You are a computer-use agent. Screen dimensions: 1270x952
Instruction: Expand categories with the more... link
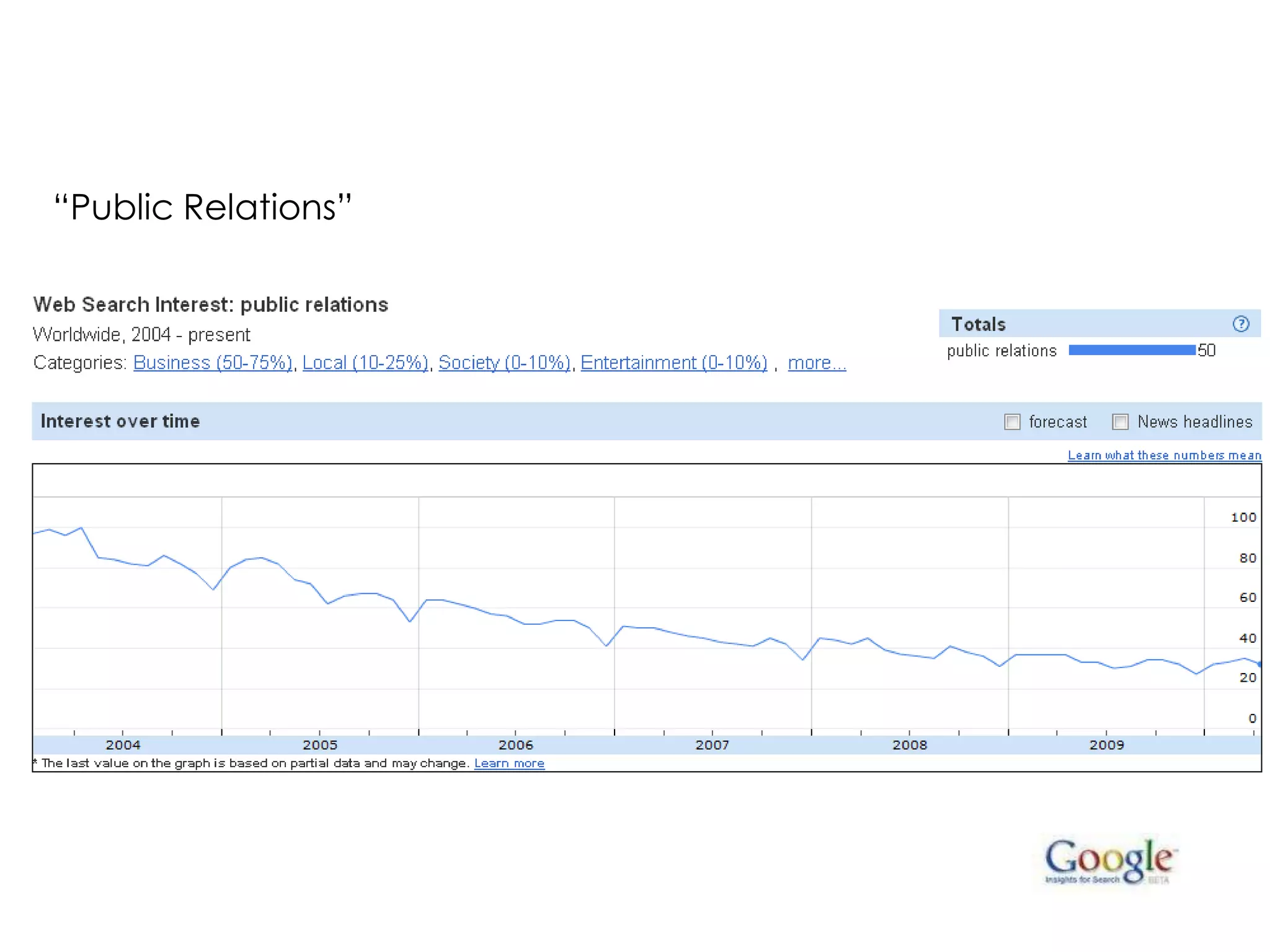point(816,363)
